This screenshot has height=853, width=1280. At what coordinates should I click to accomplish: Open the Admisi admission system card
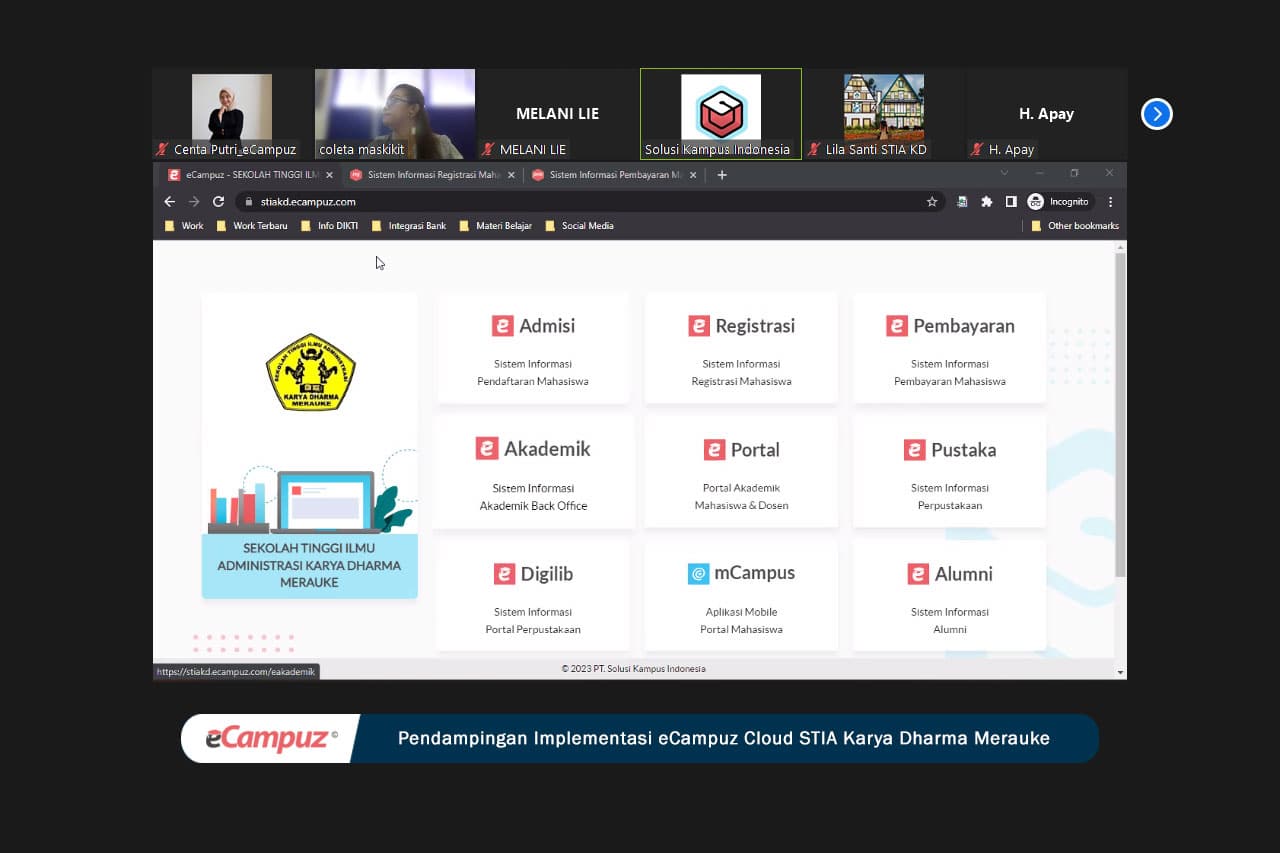533,348
